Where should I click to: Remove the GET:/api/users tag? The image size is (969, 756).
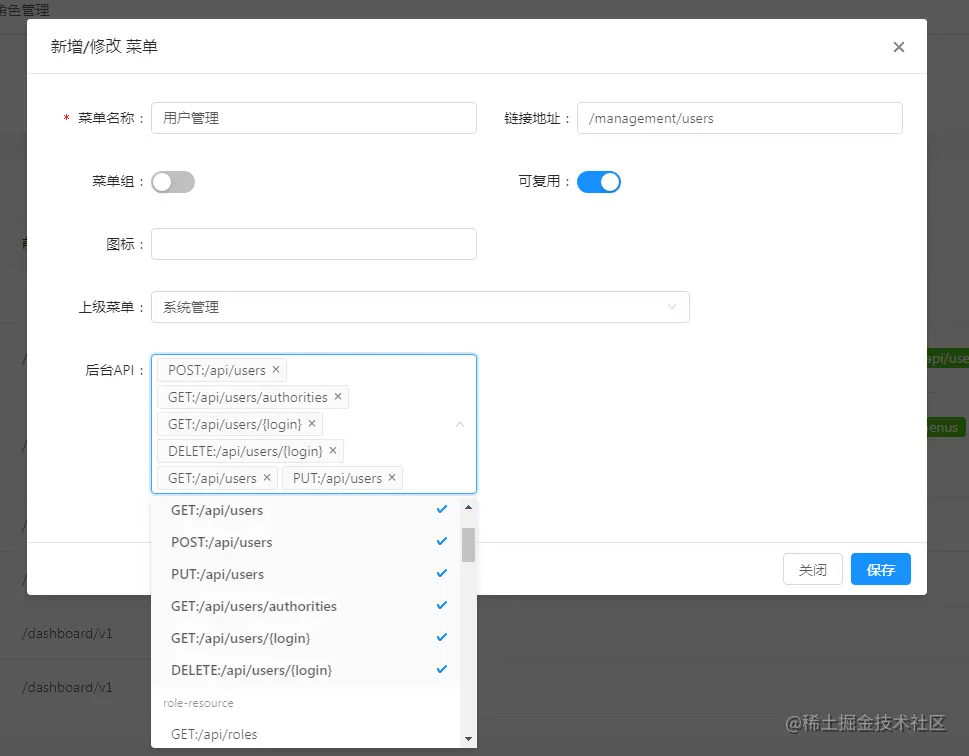pos(267,478)
